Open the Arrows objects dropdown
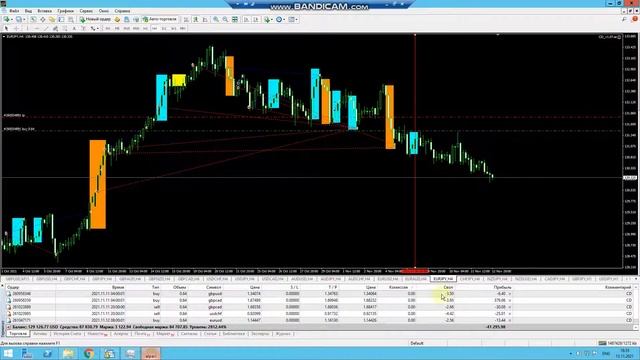640x360 pixels. (94, 28)
